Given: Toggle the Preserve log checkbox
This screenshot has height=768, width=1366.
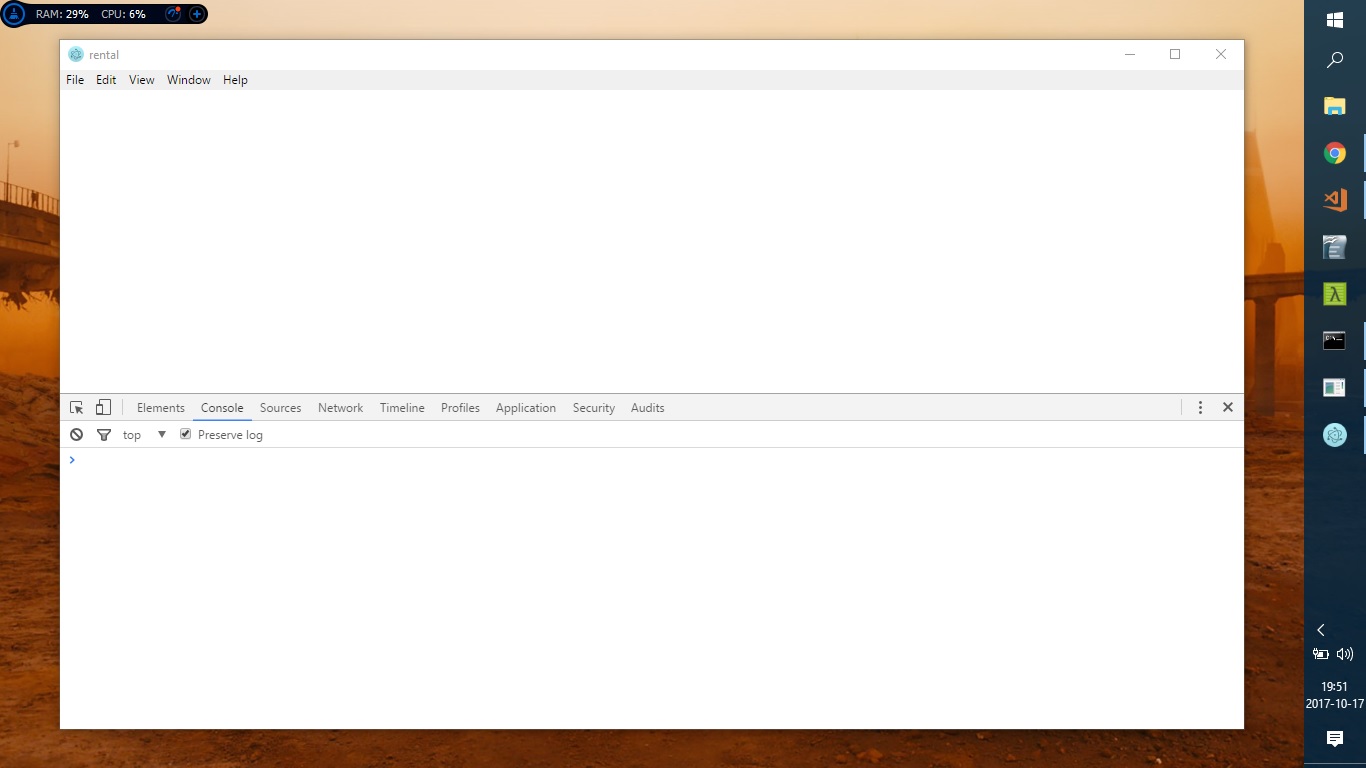Looking at the screenshot, I should pos(185,434).
